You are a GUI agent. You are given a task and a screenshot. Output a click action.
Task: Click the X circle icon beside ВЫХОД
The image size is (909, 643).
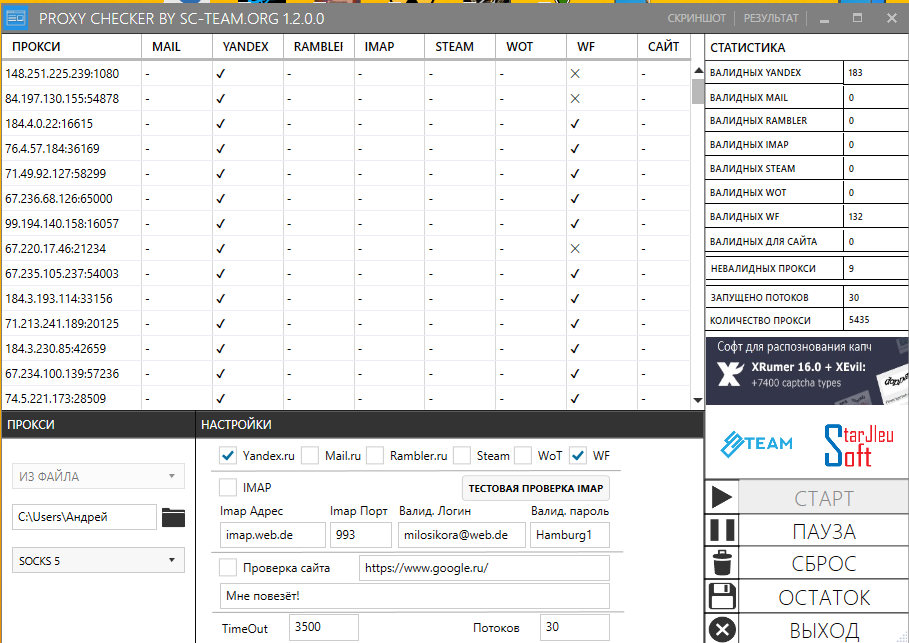(722, 630)
